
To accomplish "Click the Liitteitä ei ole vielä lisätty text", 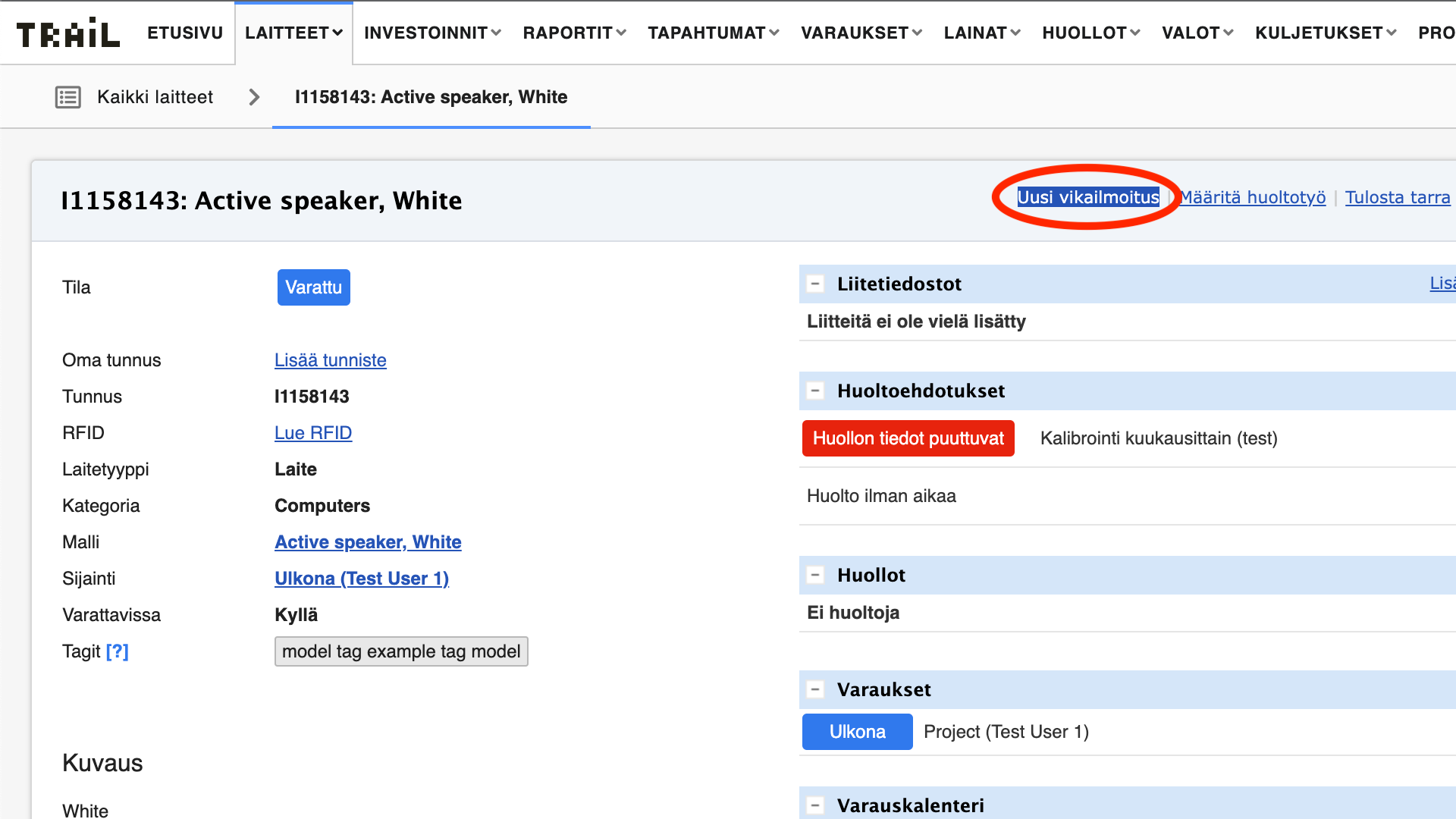I will [916, 322].
